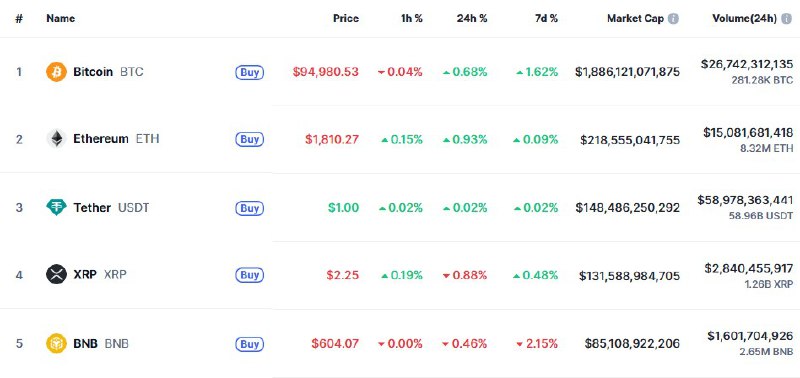Open the Market Cap info icon
This screenshot has height=378, width=800.
point(673,19)
